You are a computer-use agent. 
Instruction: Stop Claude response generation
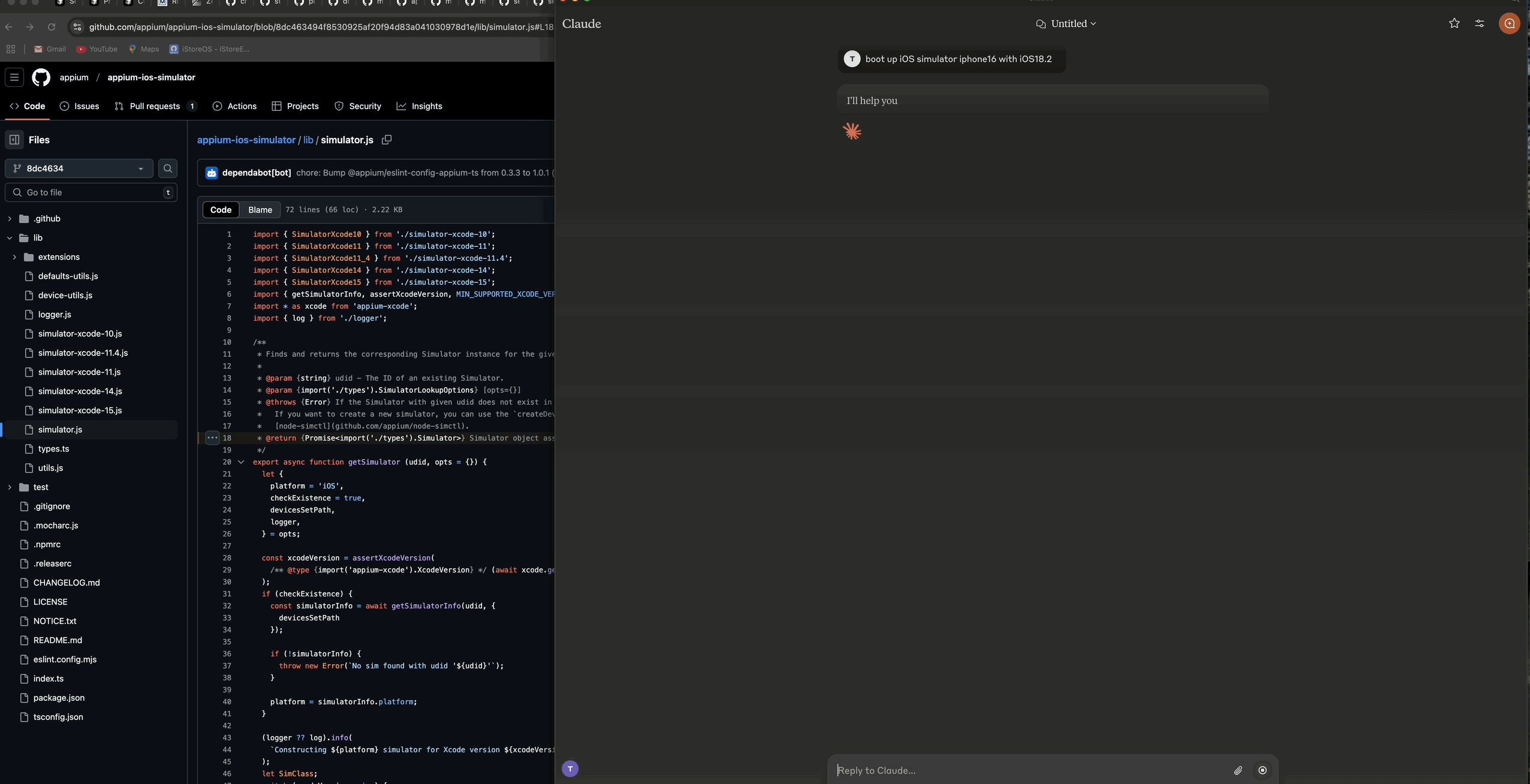(1263, 770)
